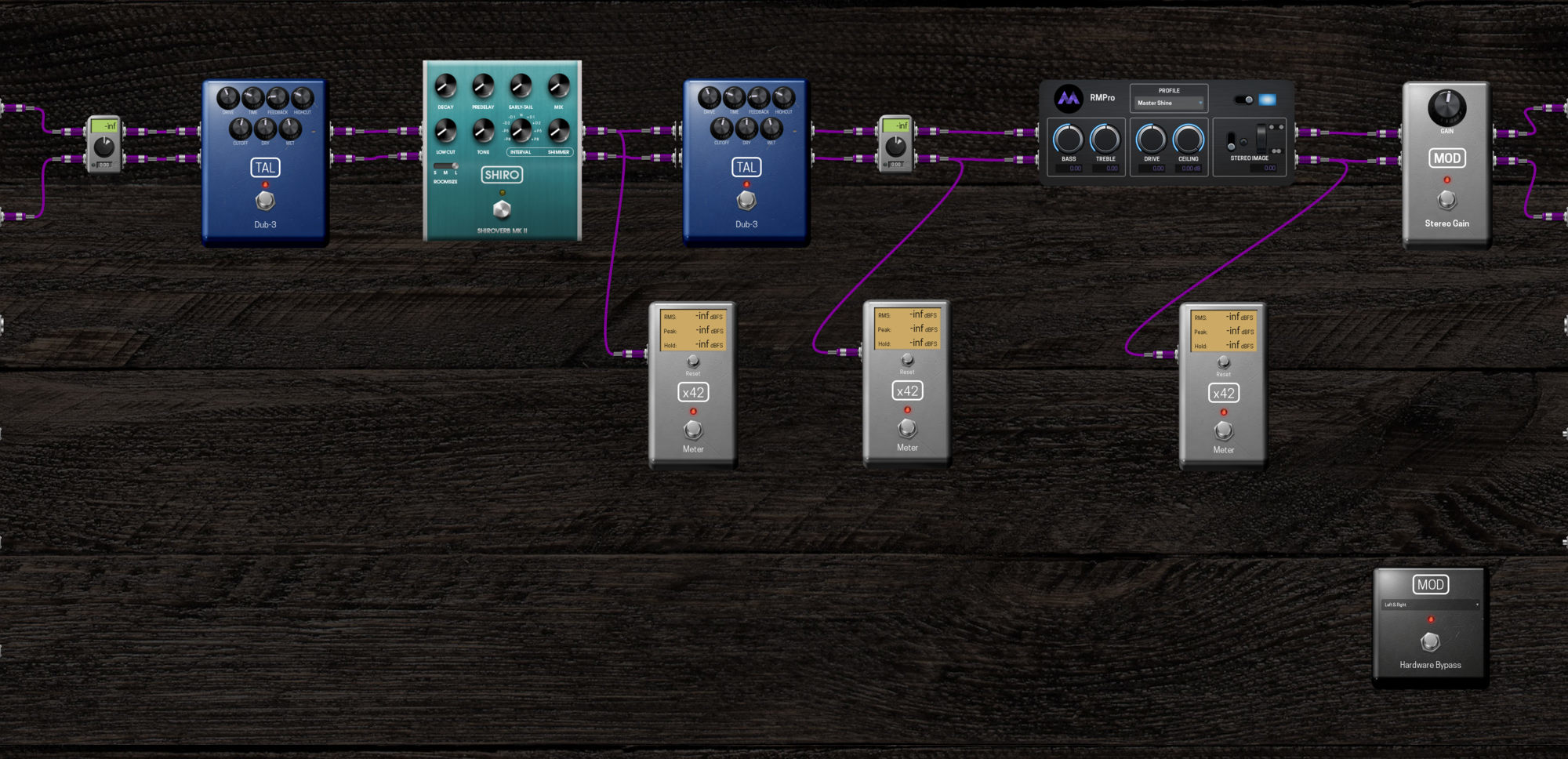1568x759 pixels.
Task: Open the Hardware Bypass Left & Right dropdown
Action: [x=1430, y=605]
